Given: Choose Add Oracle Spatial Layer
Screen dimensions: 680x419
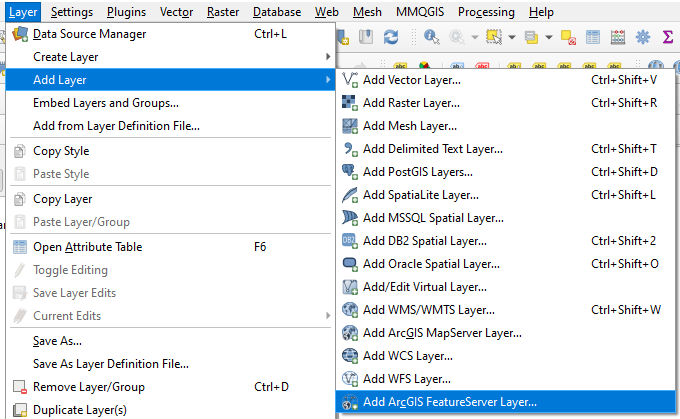Looking at the screenshot, I should [x=506, y=264].
